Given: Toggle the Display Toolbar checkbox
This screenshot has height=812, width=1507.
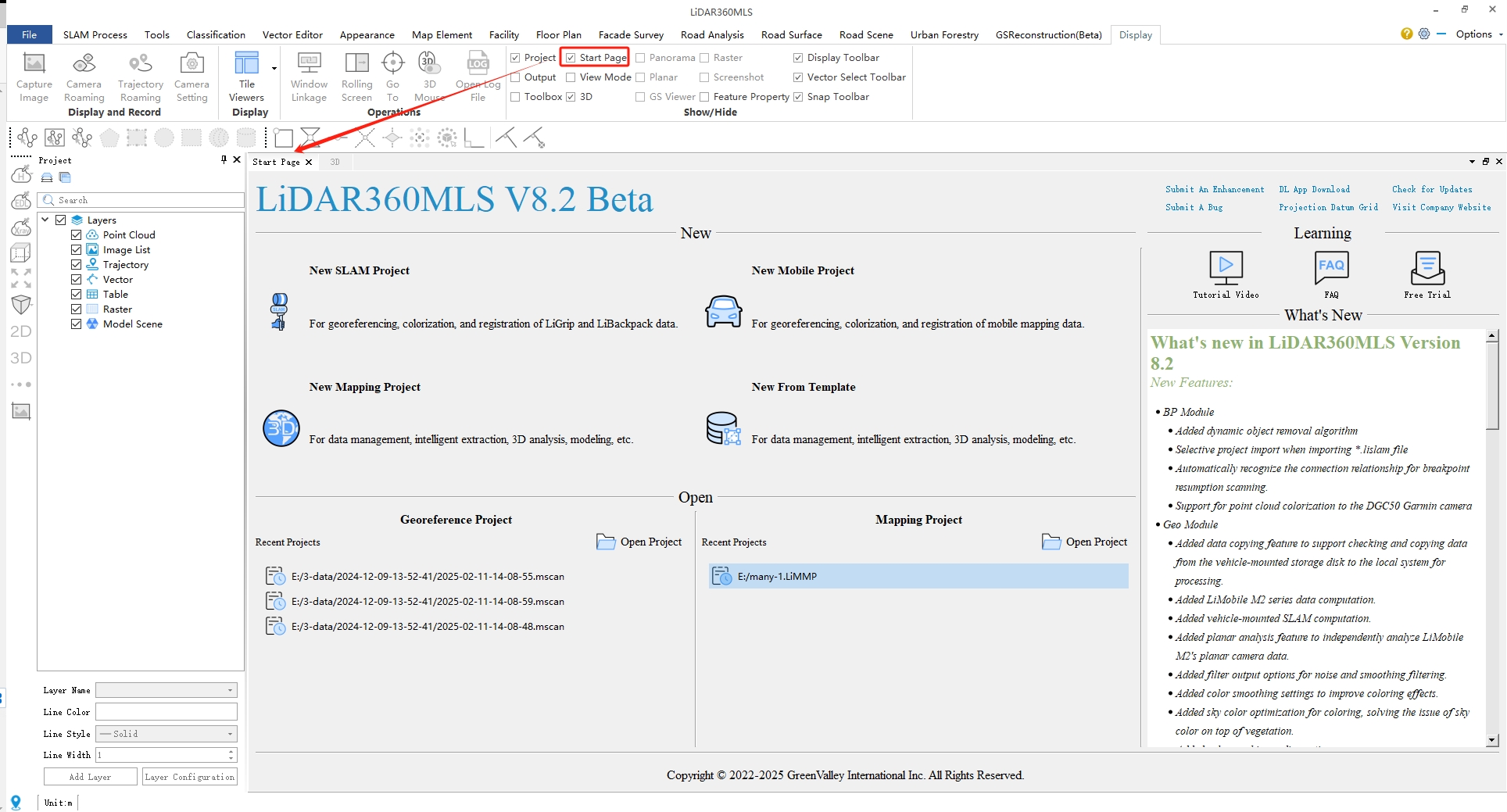Looking at the screenshot, I should pyautogui.click(x=798, y=58).
